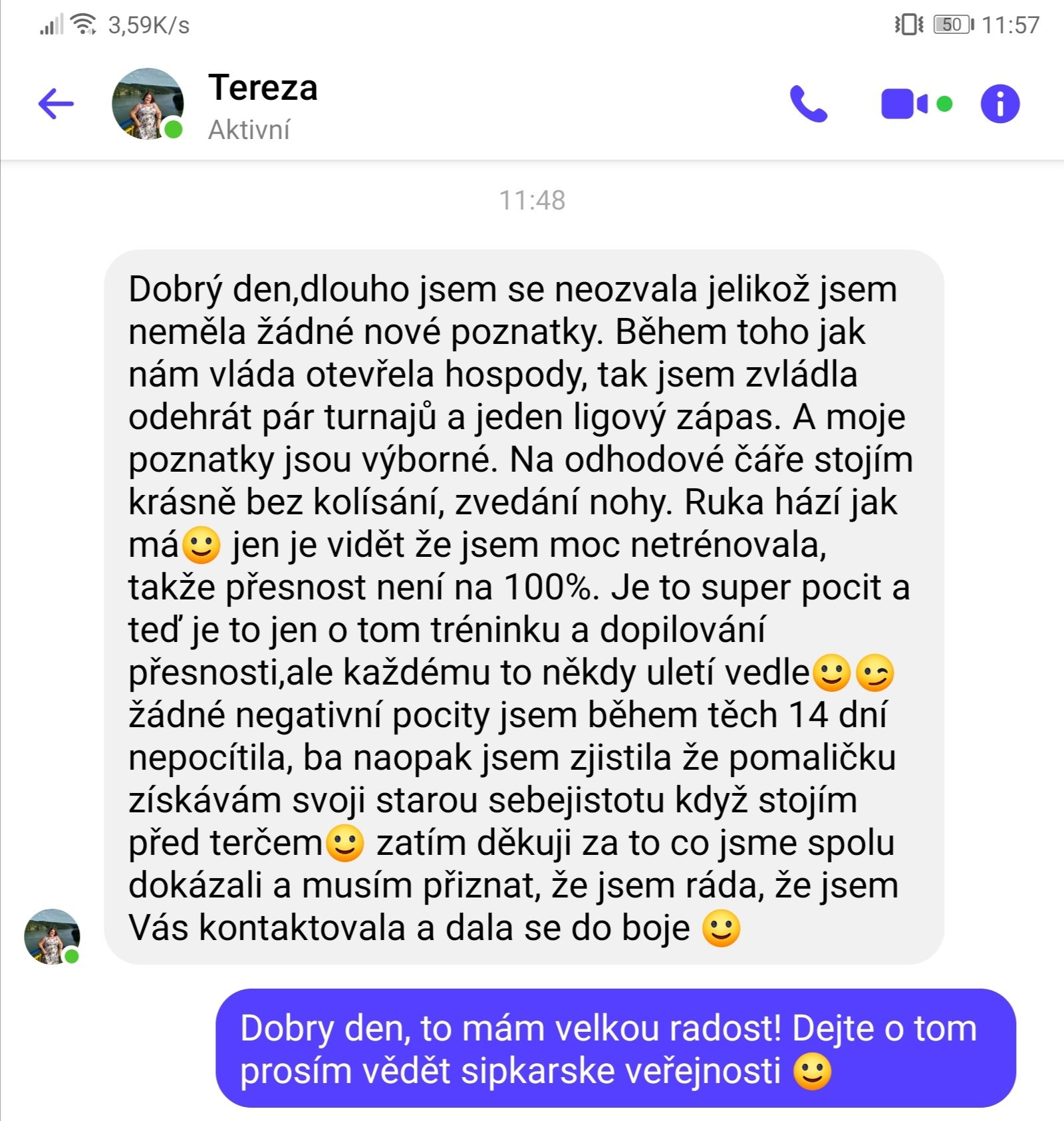The image size is (1064, 1121).
Task: Tap the smiley emoji in sent message
Action: click(x=813, y=1071)
